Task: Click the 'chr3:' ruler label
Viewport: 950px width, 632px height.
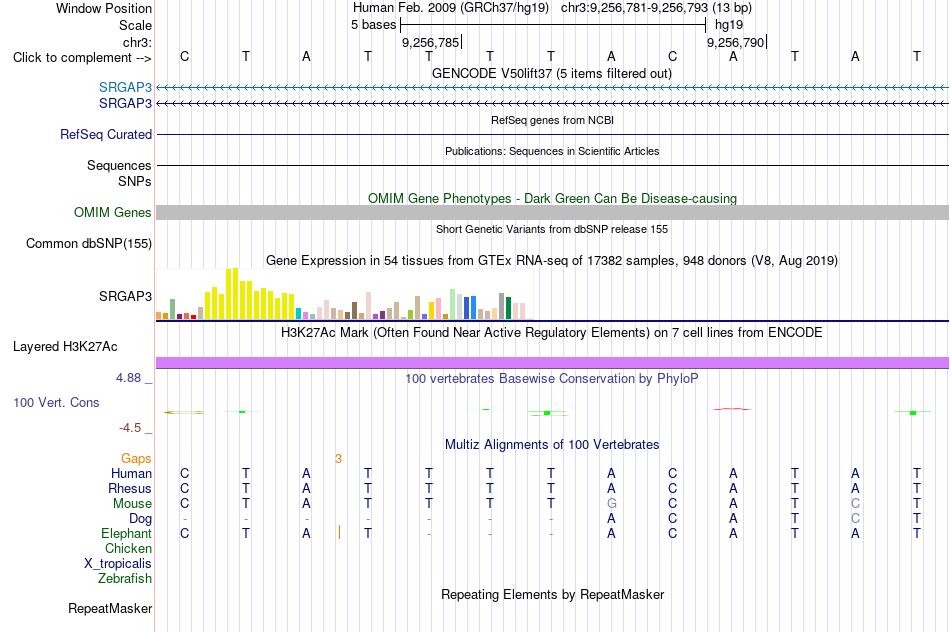Action: coord(138,42)
